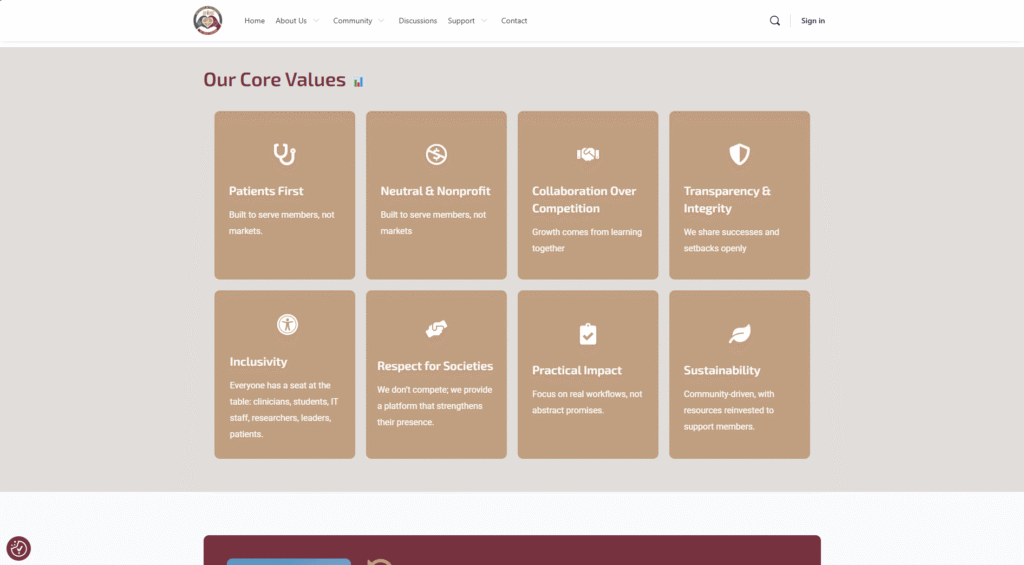Click the site logo in the navbar
1024x565 pixels.
click(x=208, y=20)
